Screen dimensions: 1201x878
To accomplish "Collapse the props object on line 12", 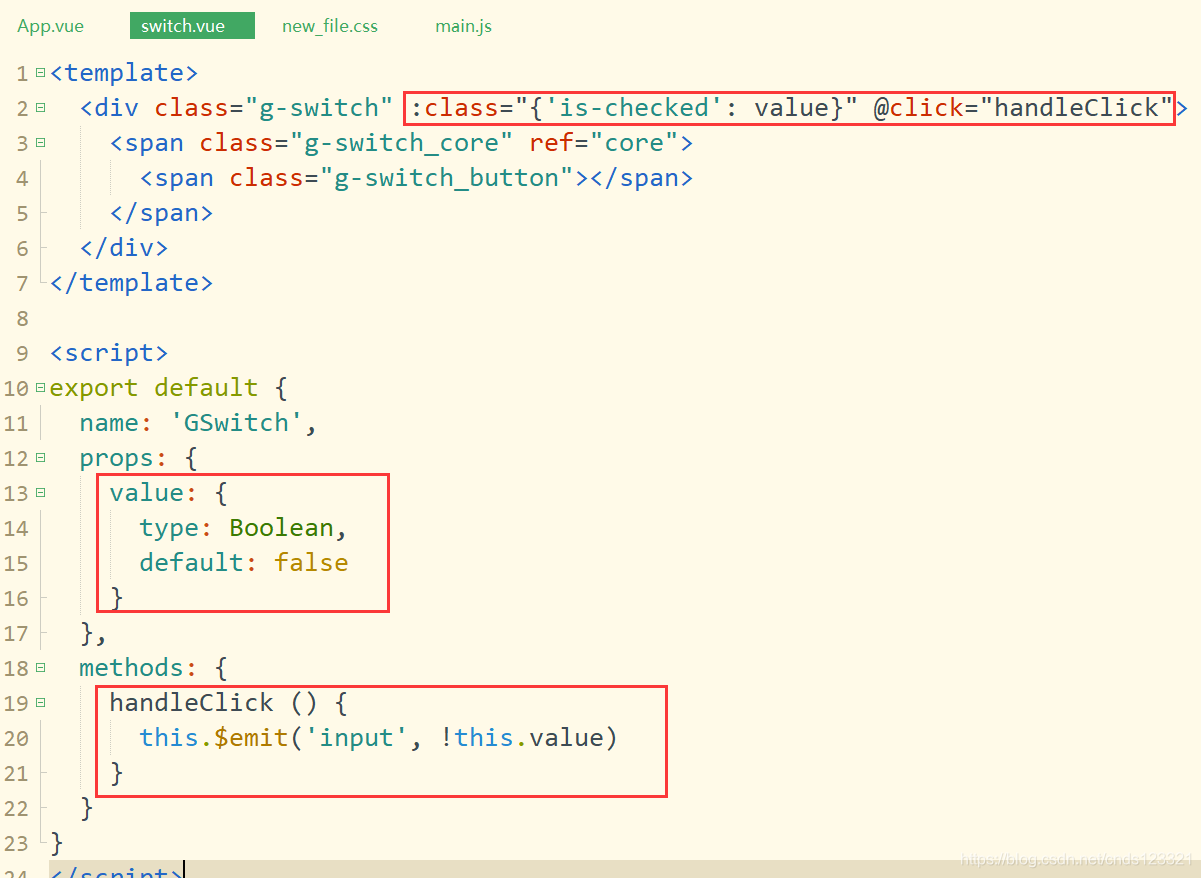I will pos(40,458).
